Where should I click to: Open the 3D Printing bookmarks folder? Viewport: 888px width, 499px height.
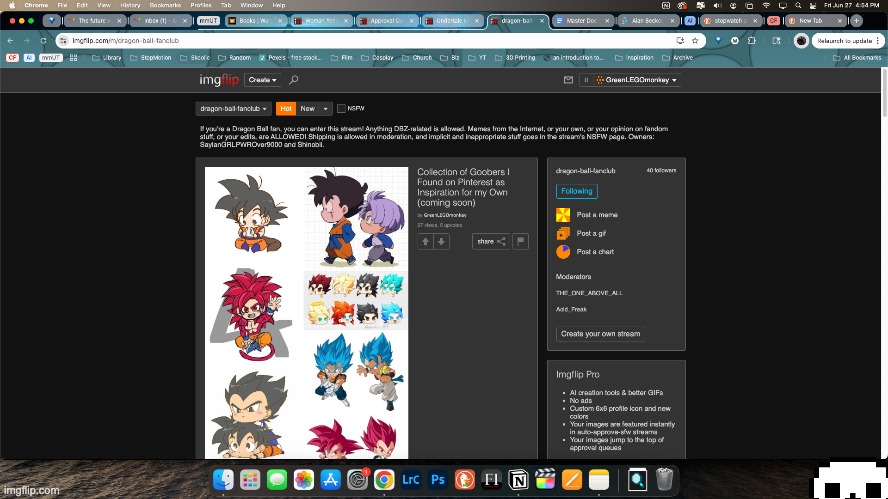515,58
